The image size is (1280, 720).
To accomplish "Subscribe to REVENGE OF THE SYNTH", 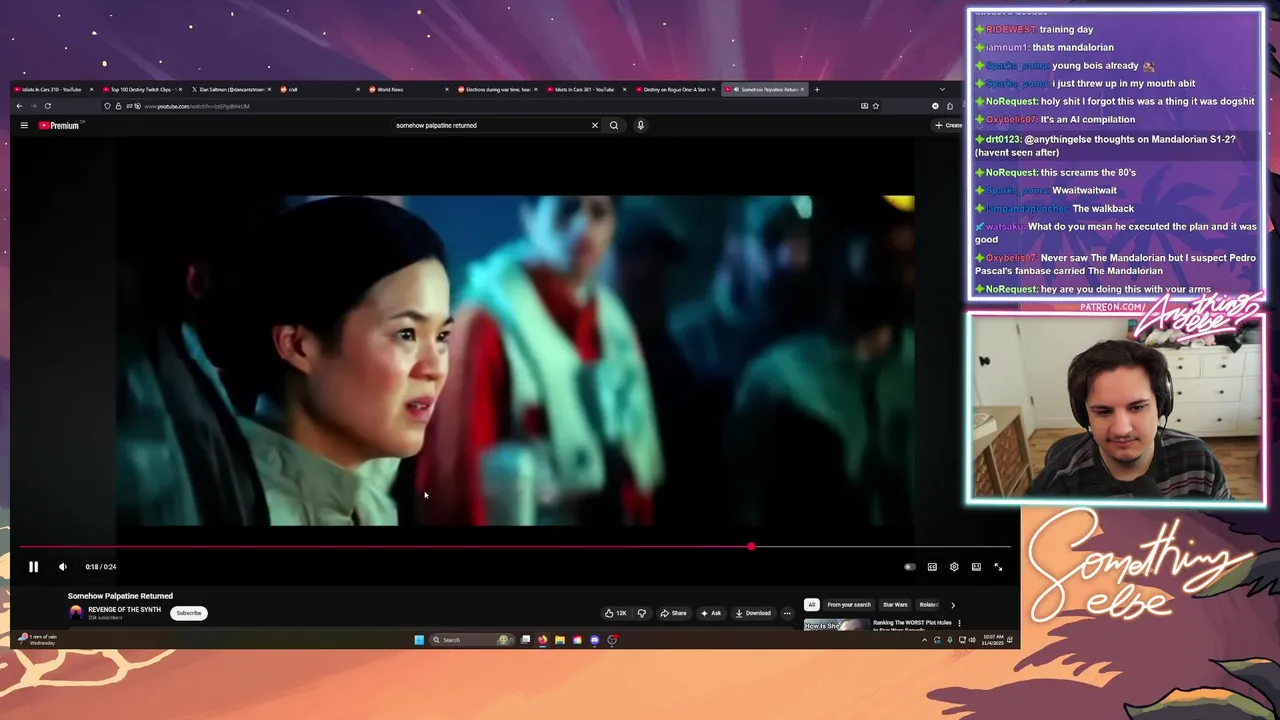I will (189, 613).
